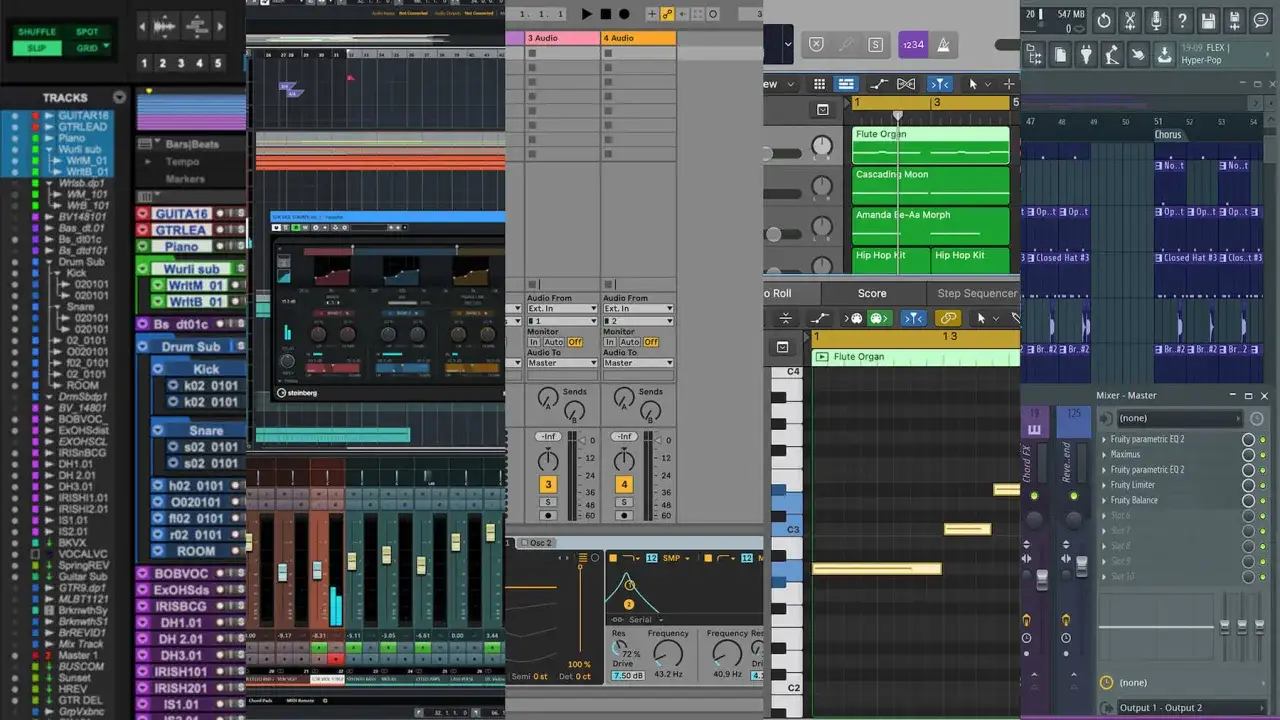Screen dimensions: 1280x720
Task: Select SLIP edit mode button
Action: pyautogui.click(x=37, y=48)
